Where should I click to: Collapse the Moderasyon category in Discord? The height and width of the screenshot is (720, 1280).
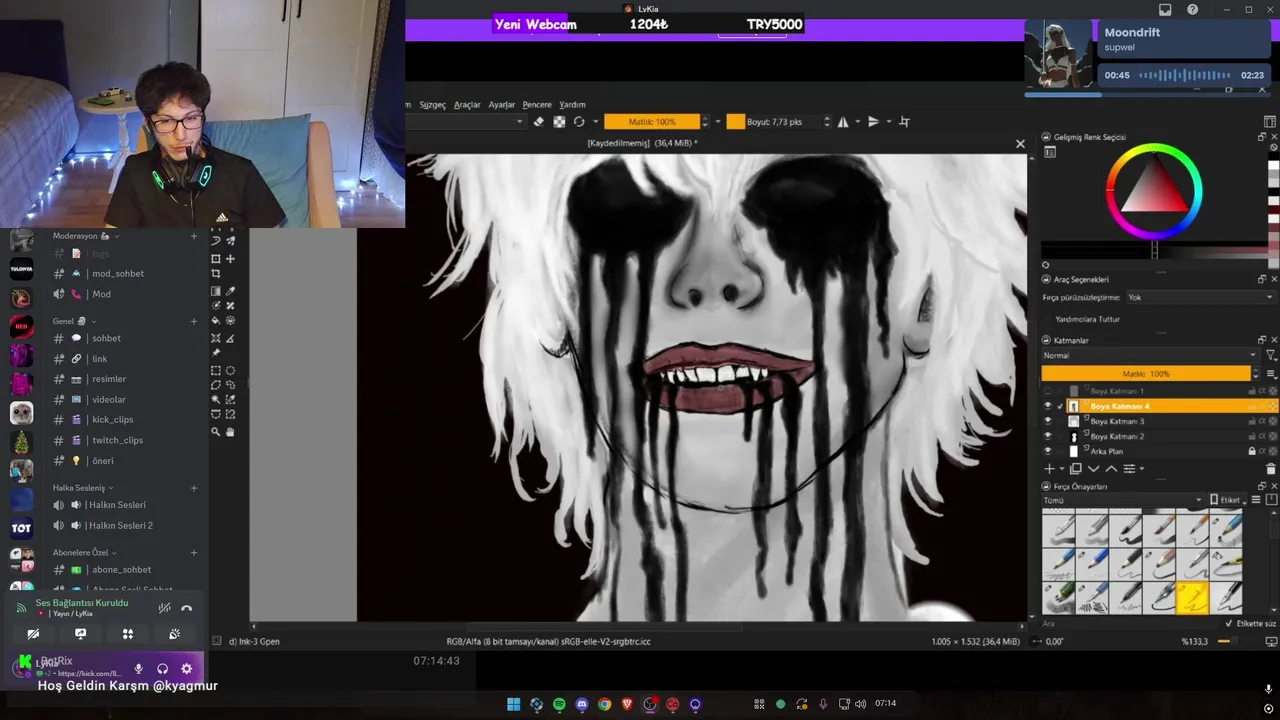point(84,236)
